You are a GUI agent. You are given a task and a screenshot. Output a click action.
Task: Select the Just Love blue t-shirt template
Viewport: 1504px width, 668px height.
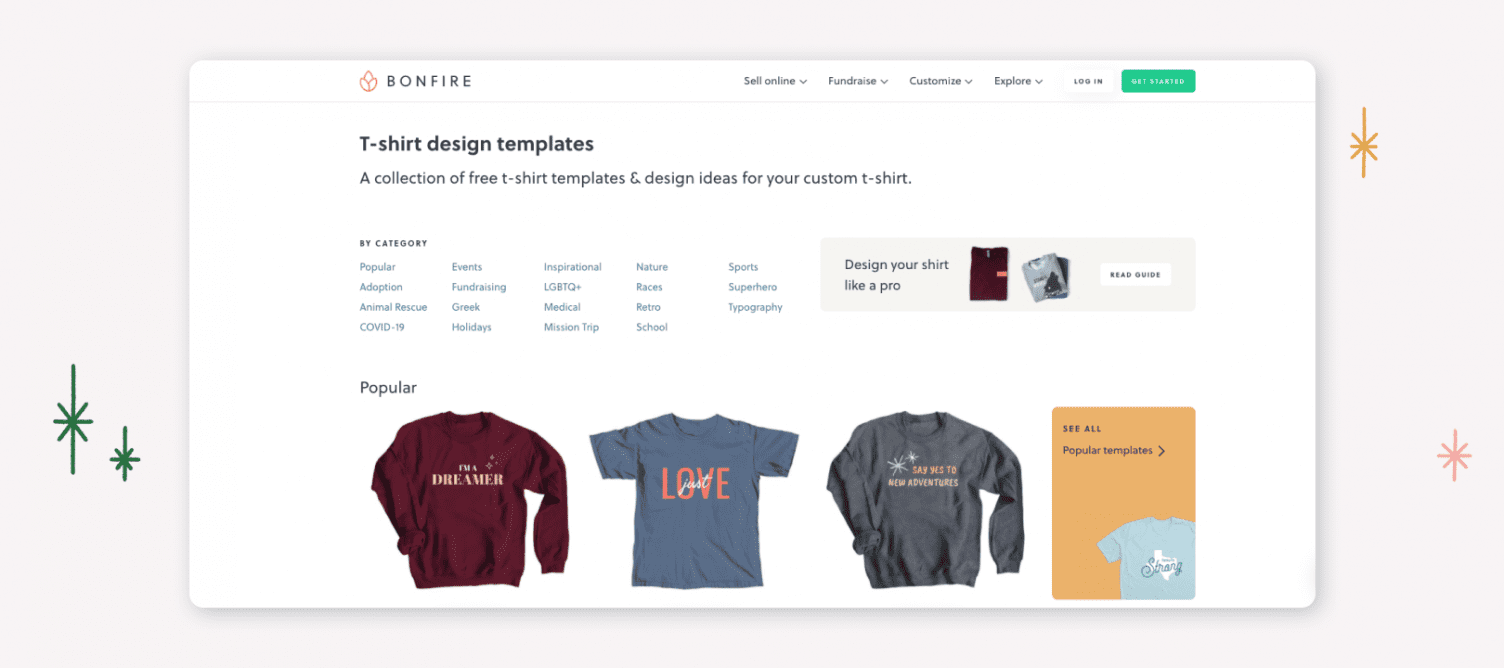(x=694, y=500)
